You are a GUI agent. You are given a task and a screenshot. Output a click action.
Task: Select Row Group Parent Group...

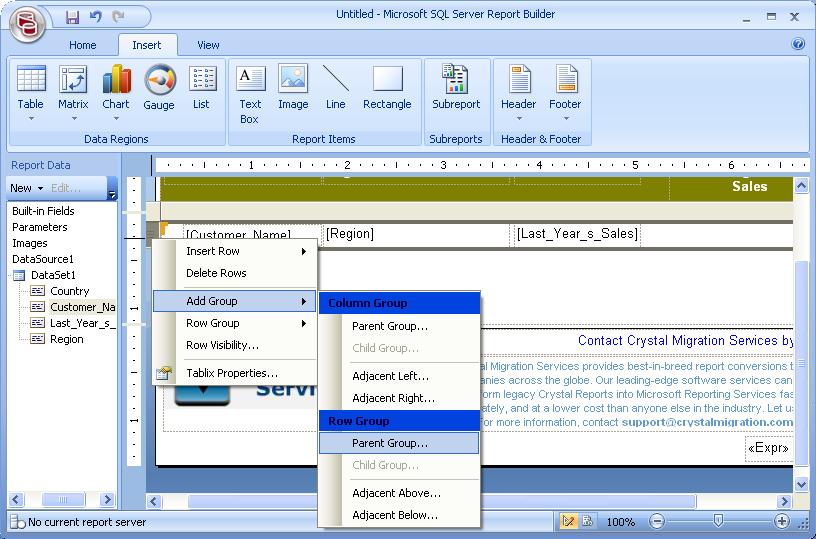tap(399, 443)
